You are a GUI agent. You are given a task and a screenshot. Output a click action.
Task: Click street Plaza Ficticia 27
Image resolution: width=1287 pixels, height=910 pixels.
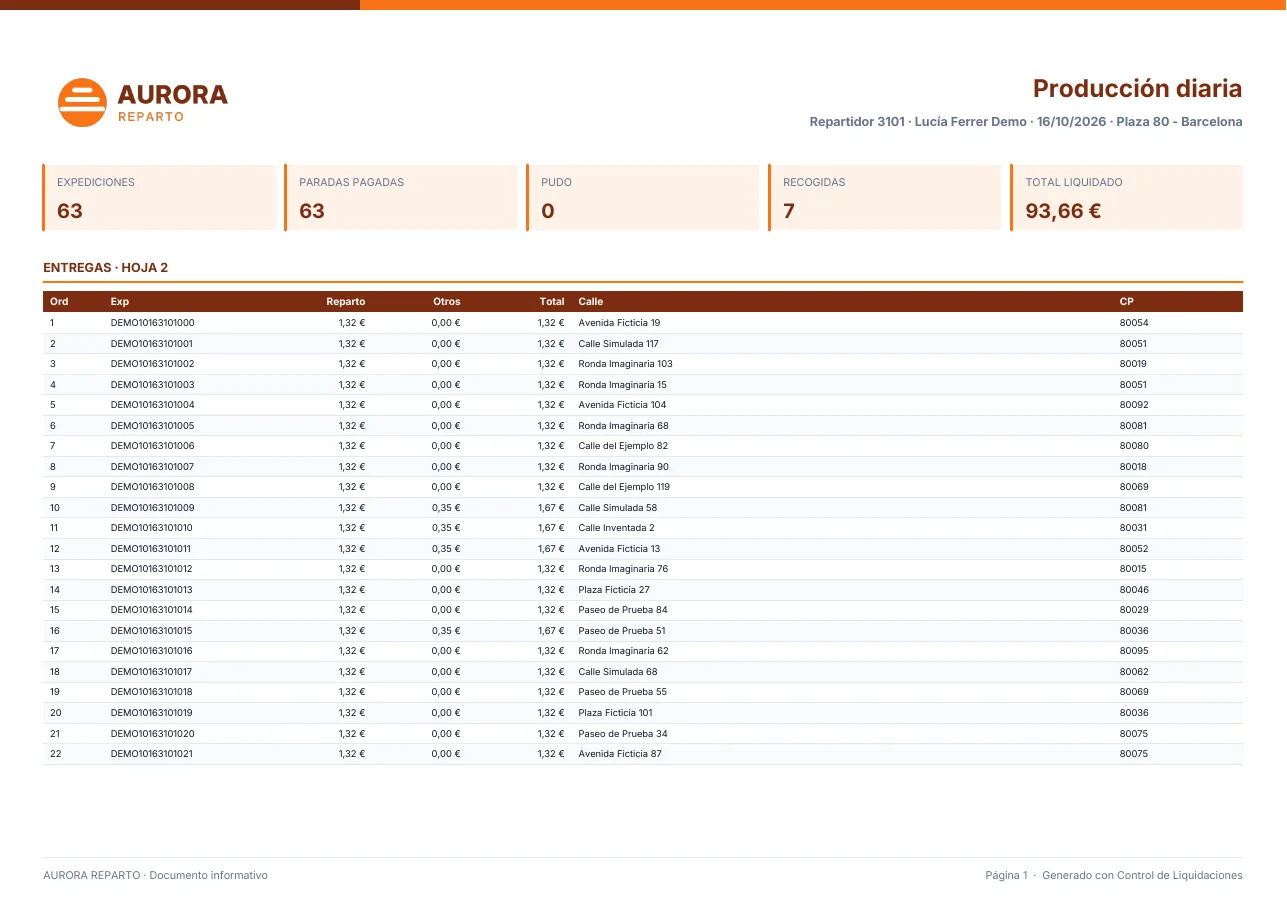614,590
